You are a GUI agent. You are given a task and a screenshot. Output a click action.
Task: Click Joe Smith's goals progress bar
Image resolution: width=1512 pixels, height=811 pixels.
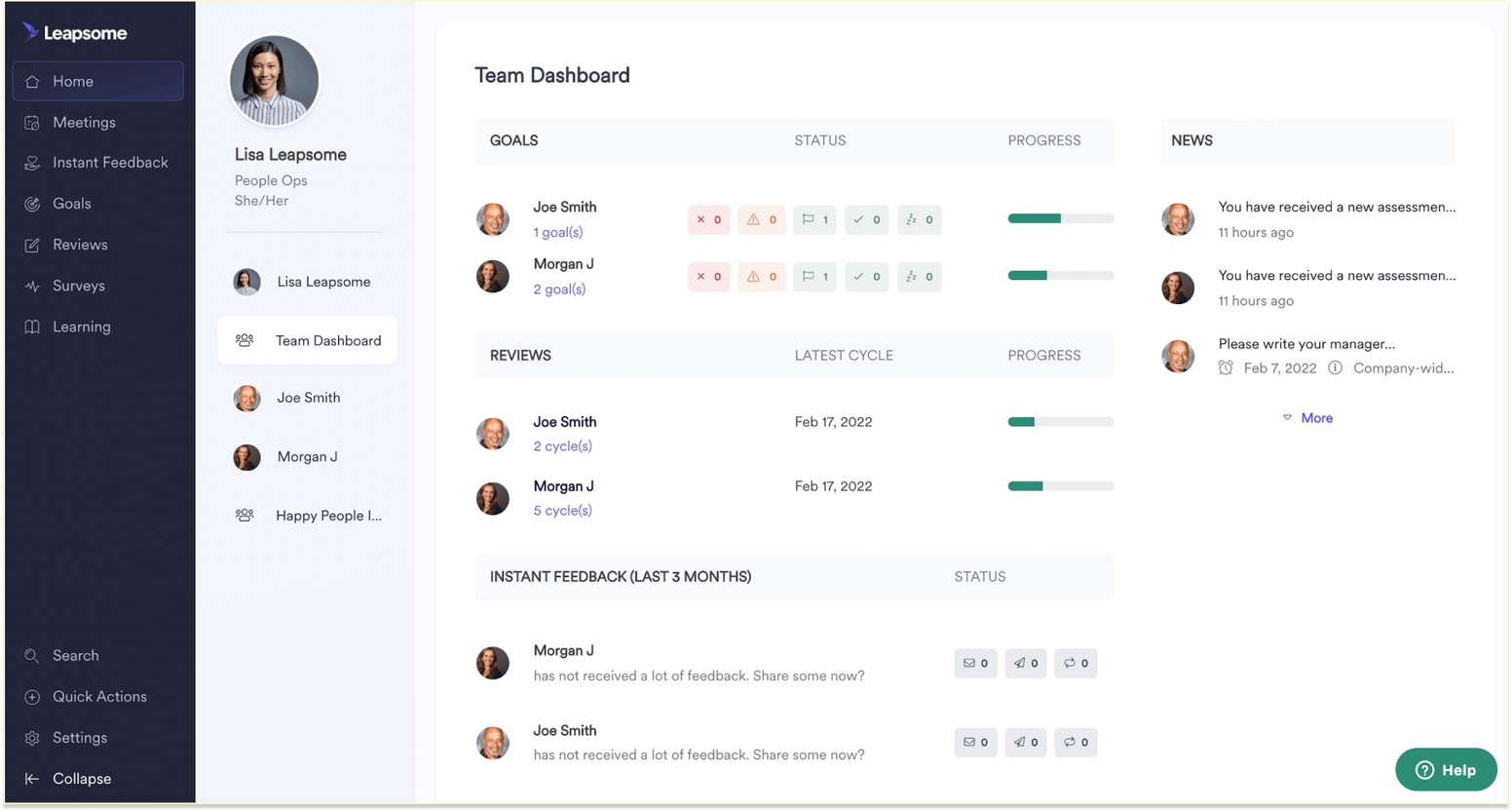click(1061, 218)
